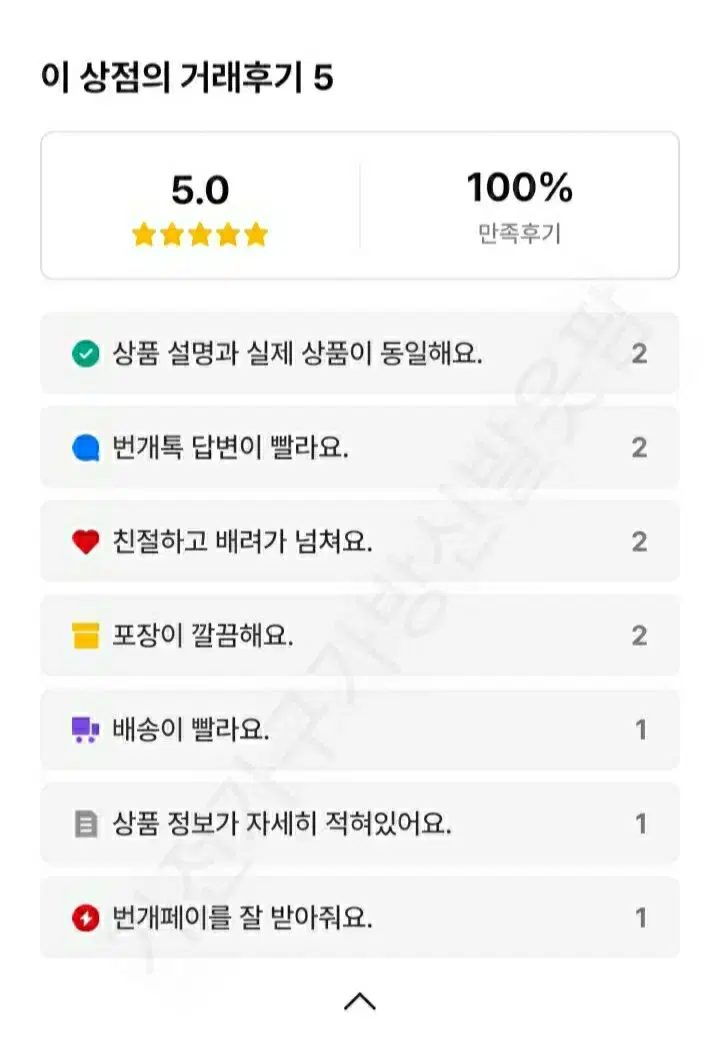This screenshot has width=720, height=1041.
Task: Open the '배송이 빨라요' review row
Action: coord(360,730)
